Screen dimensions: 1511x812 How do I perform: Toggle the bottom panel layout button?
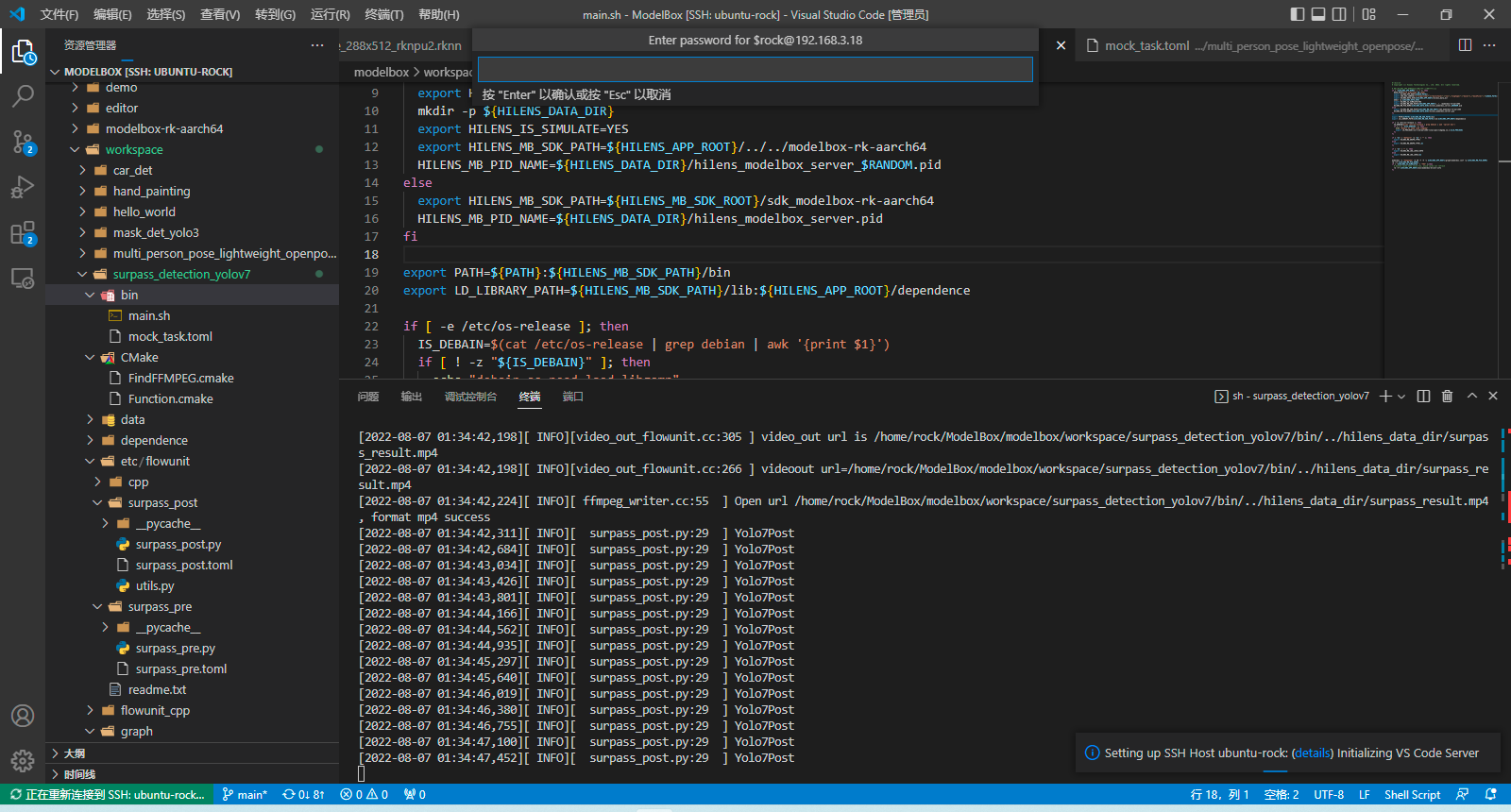[1318, 14]
